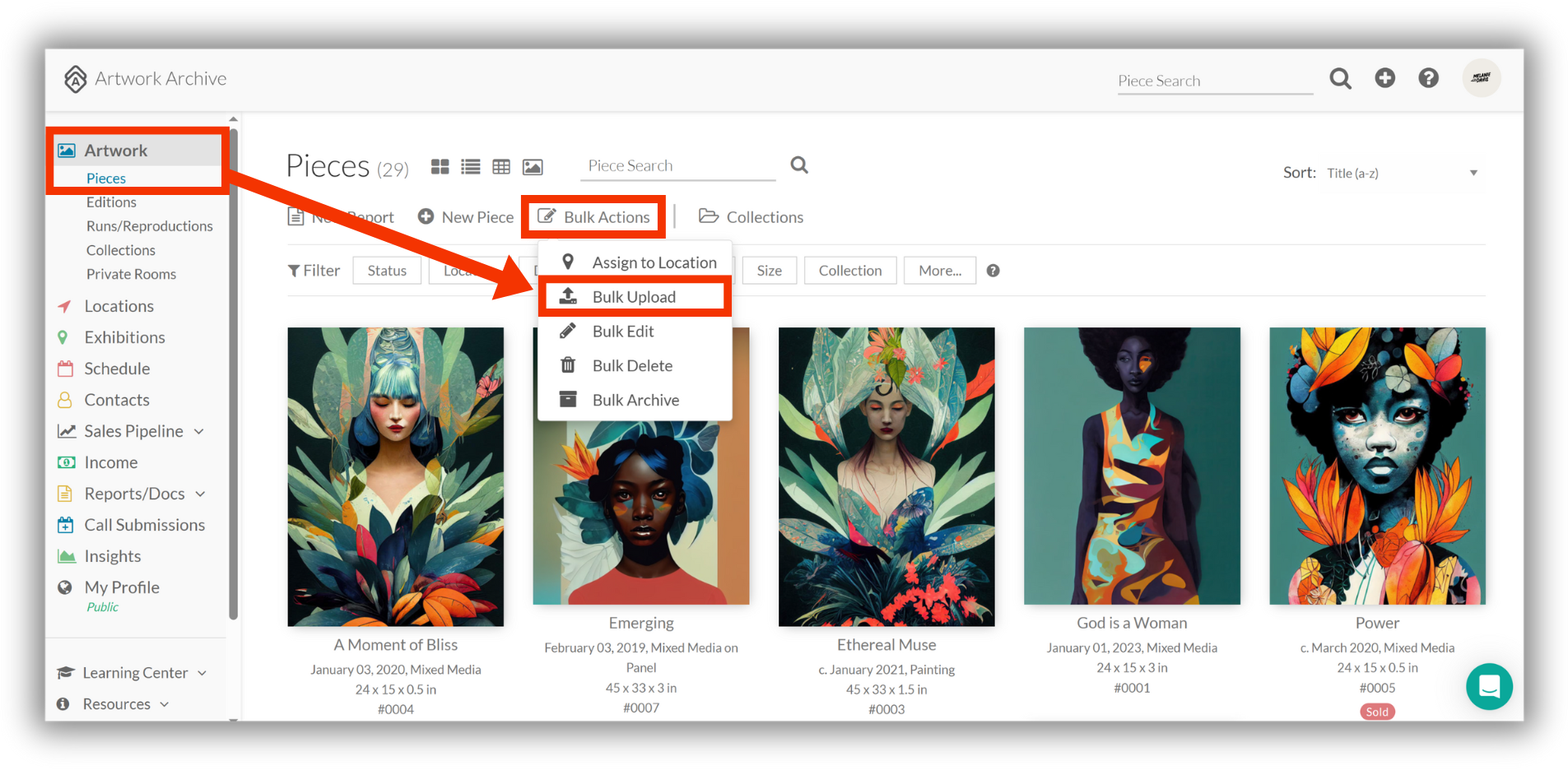Viewport: 1568px width, 775px height.
Task: Switch to table view icon
Action: click(x=501, y=167)
